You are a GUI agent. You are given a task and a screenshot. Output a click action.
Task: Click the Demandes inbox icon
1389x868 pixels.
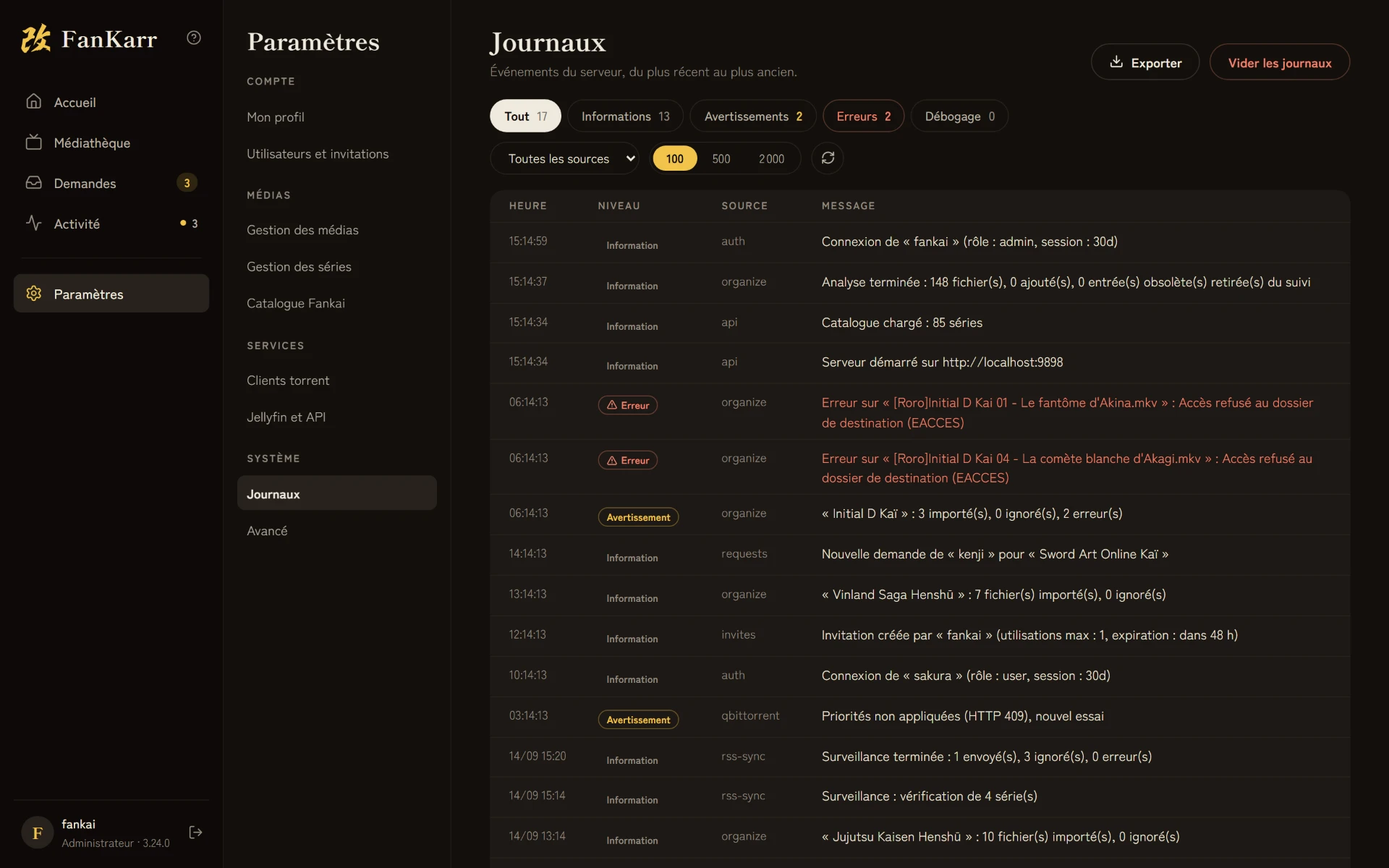pyautogui.click(x=34, y=182)
